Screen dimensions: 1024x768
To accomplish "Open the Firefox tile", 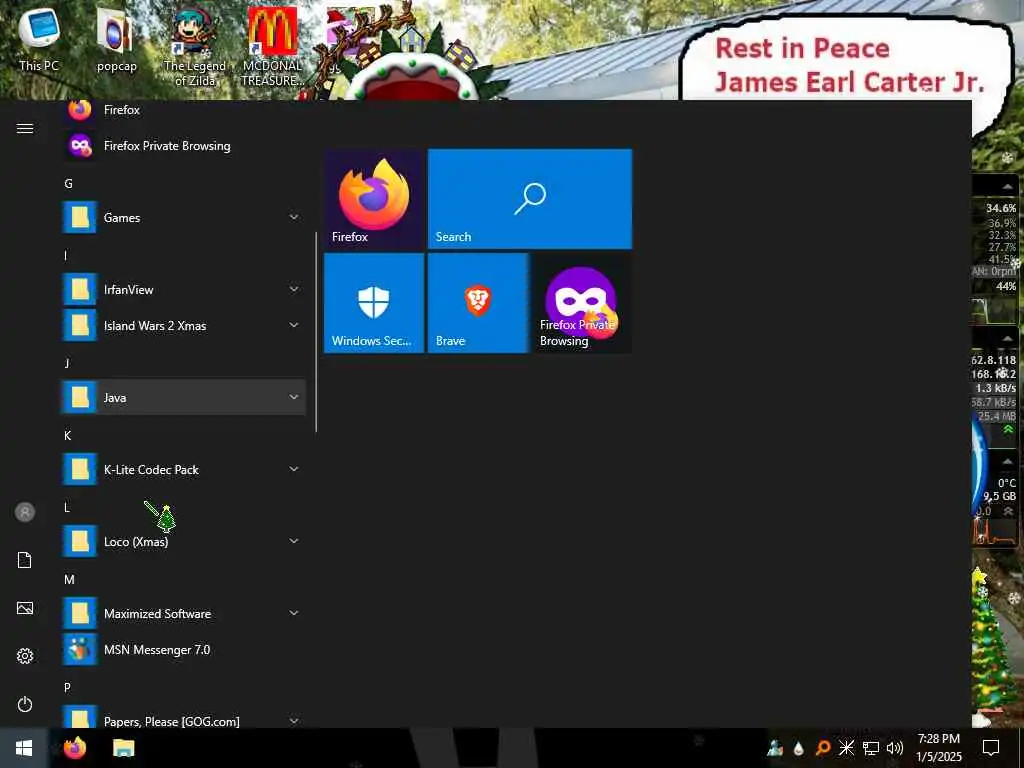I will coord(374,199).
